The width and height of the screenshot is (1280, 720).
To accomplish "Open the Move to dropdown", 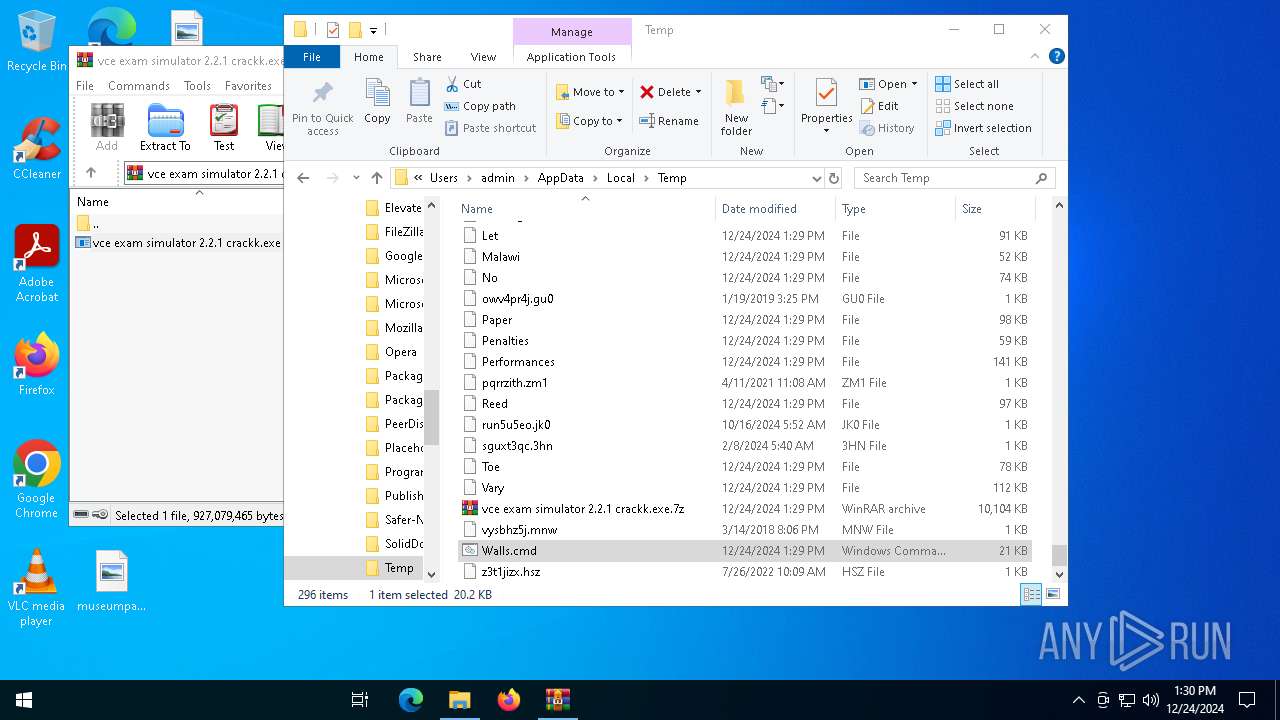I will (590, 92).
